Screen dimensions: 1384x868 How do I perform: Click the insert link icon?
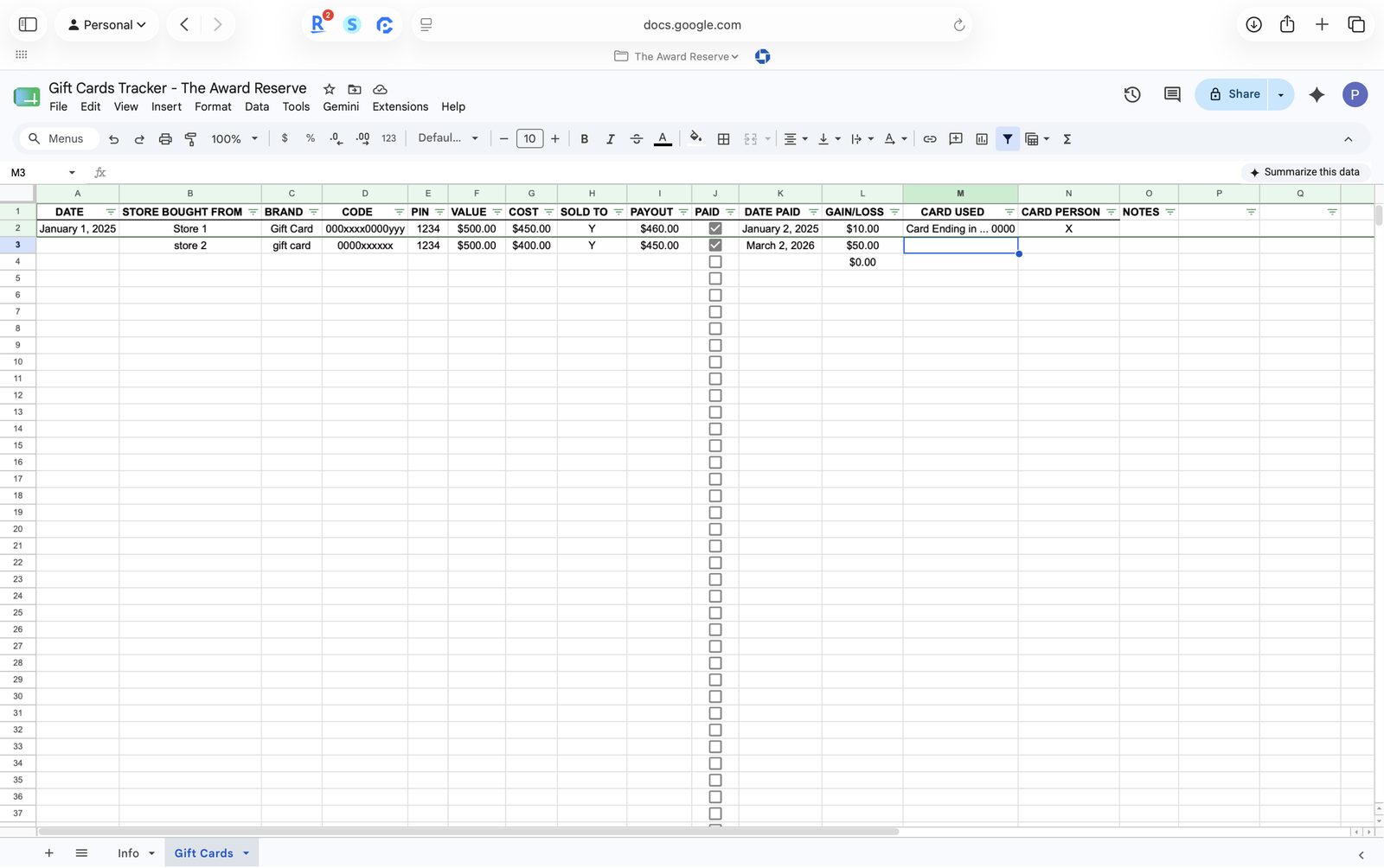coord(930,139)
